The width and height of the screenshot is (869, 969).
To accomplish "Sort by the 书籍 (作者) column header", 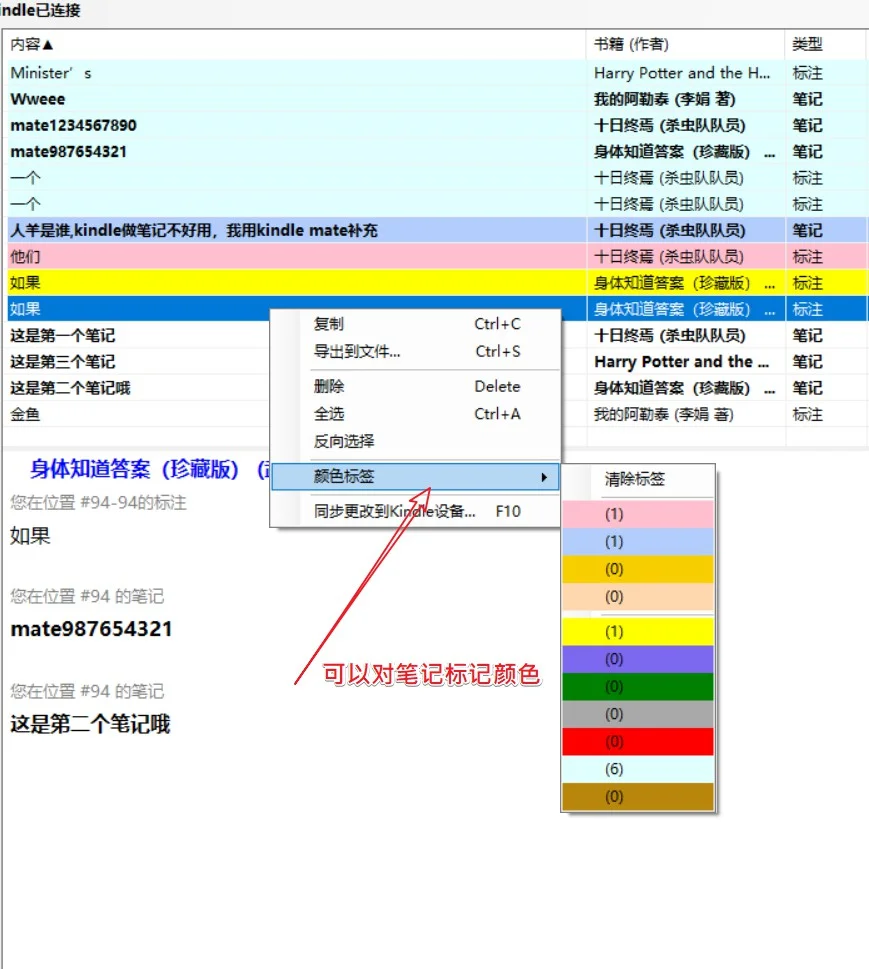I will pyautogui.click(x=685, y=44).
